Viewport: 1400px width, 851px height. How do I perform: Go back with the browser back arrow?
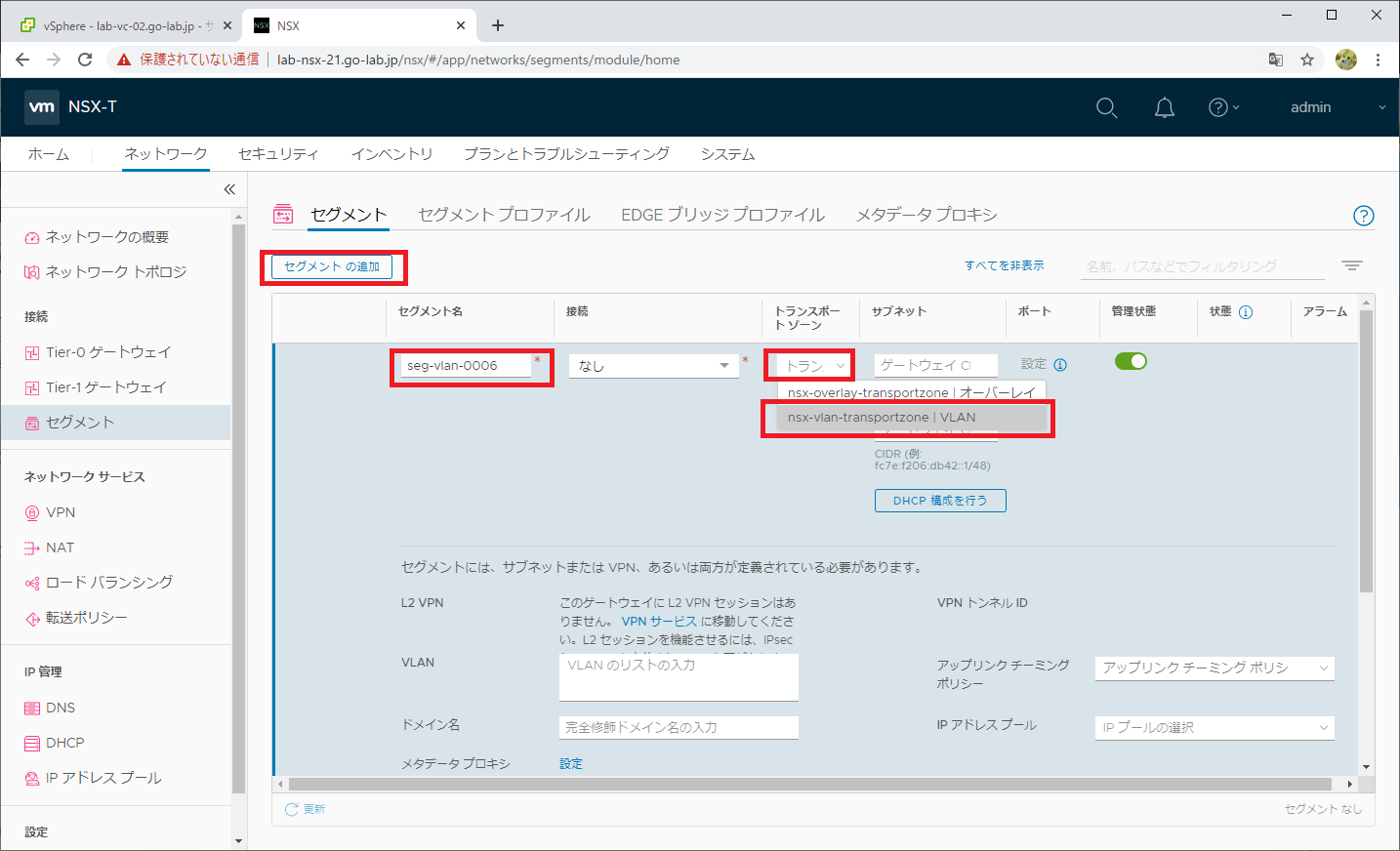(22, 60)
